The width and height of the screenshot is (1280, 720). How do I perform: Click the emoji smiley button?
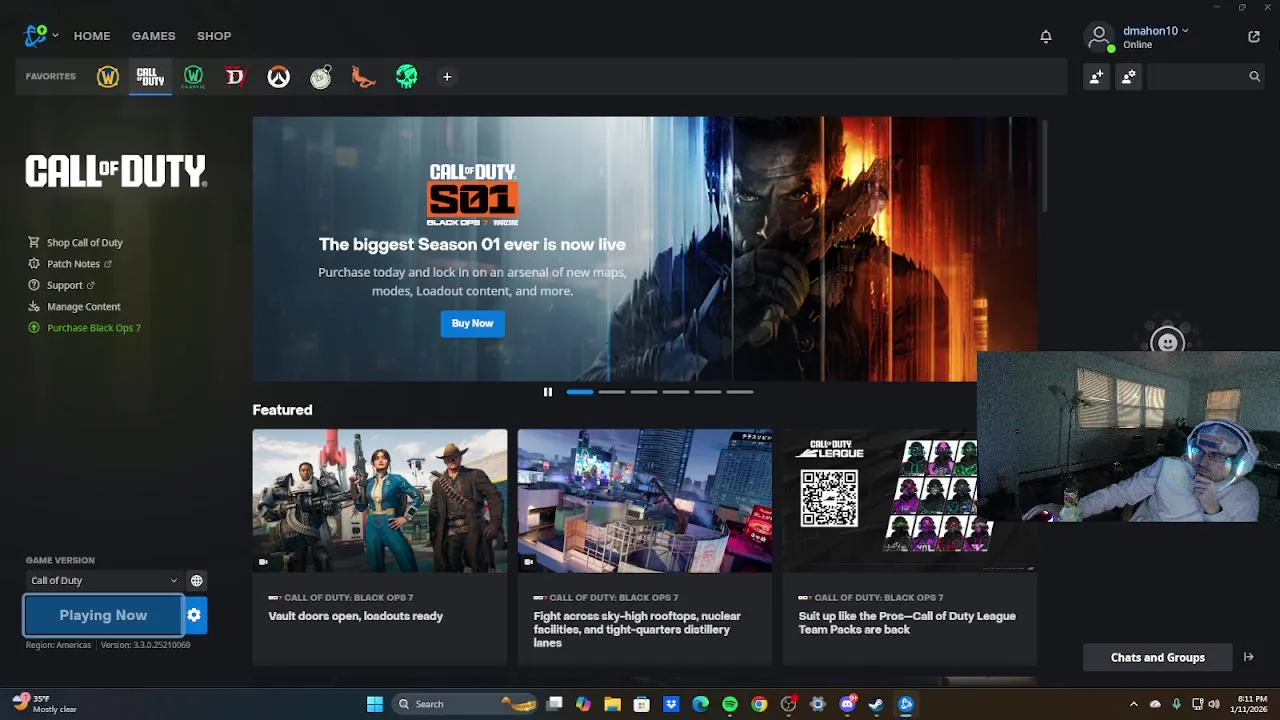click(x=1167, y=342)
